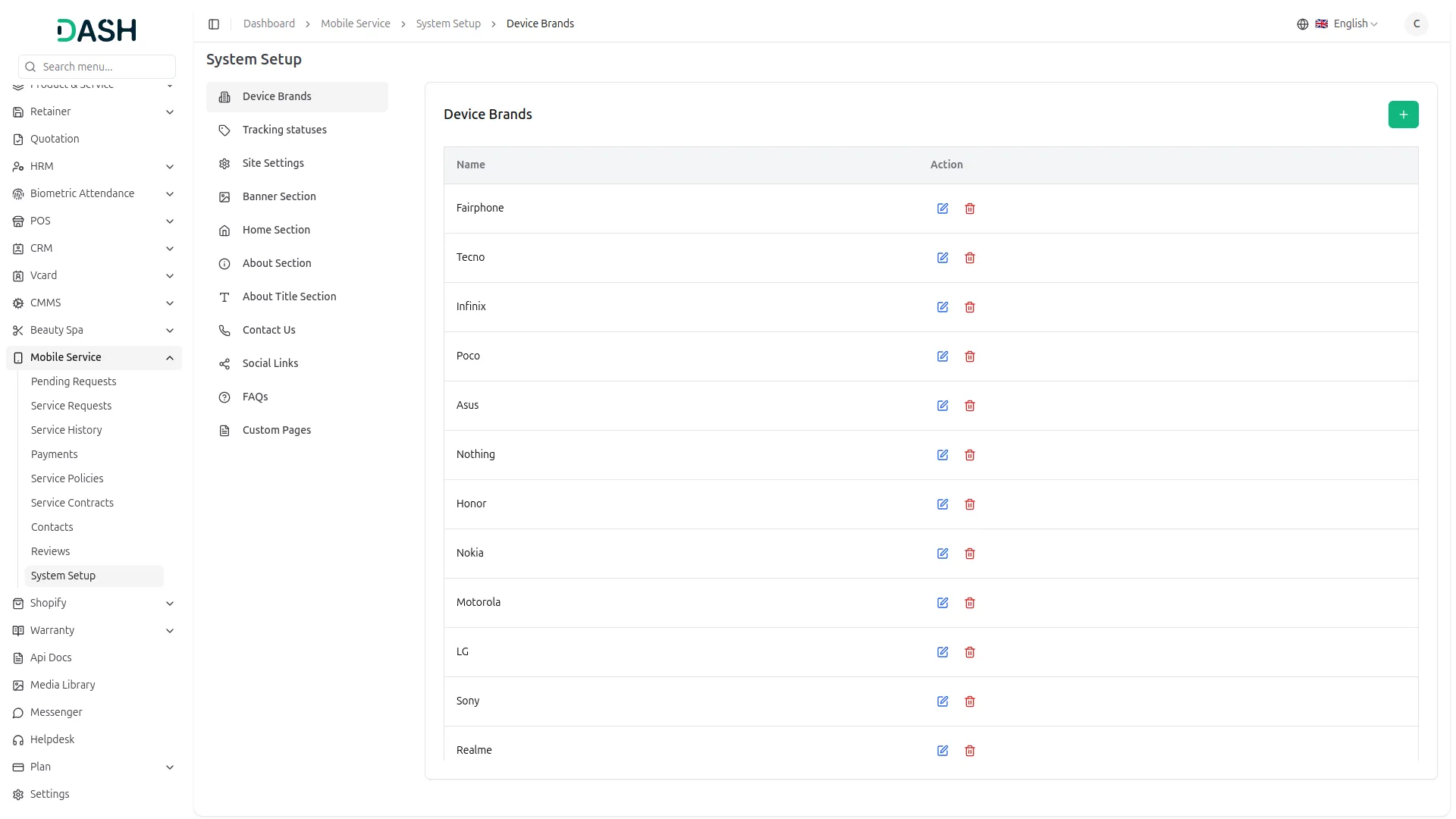Expand the Shopify menu
The height and width of the screenshot is (819, 1456).
[94, 603]
